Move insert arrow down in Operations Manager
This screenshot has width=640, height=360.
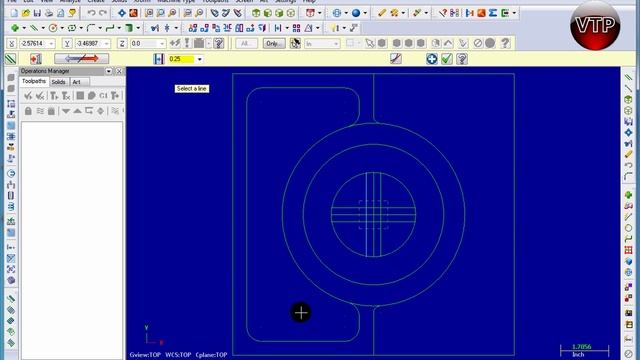[65, 111]
